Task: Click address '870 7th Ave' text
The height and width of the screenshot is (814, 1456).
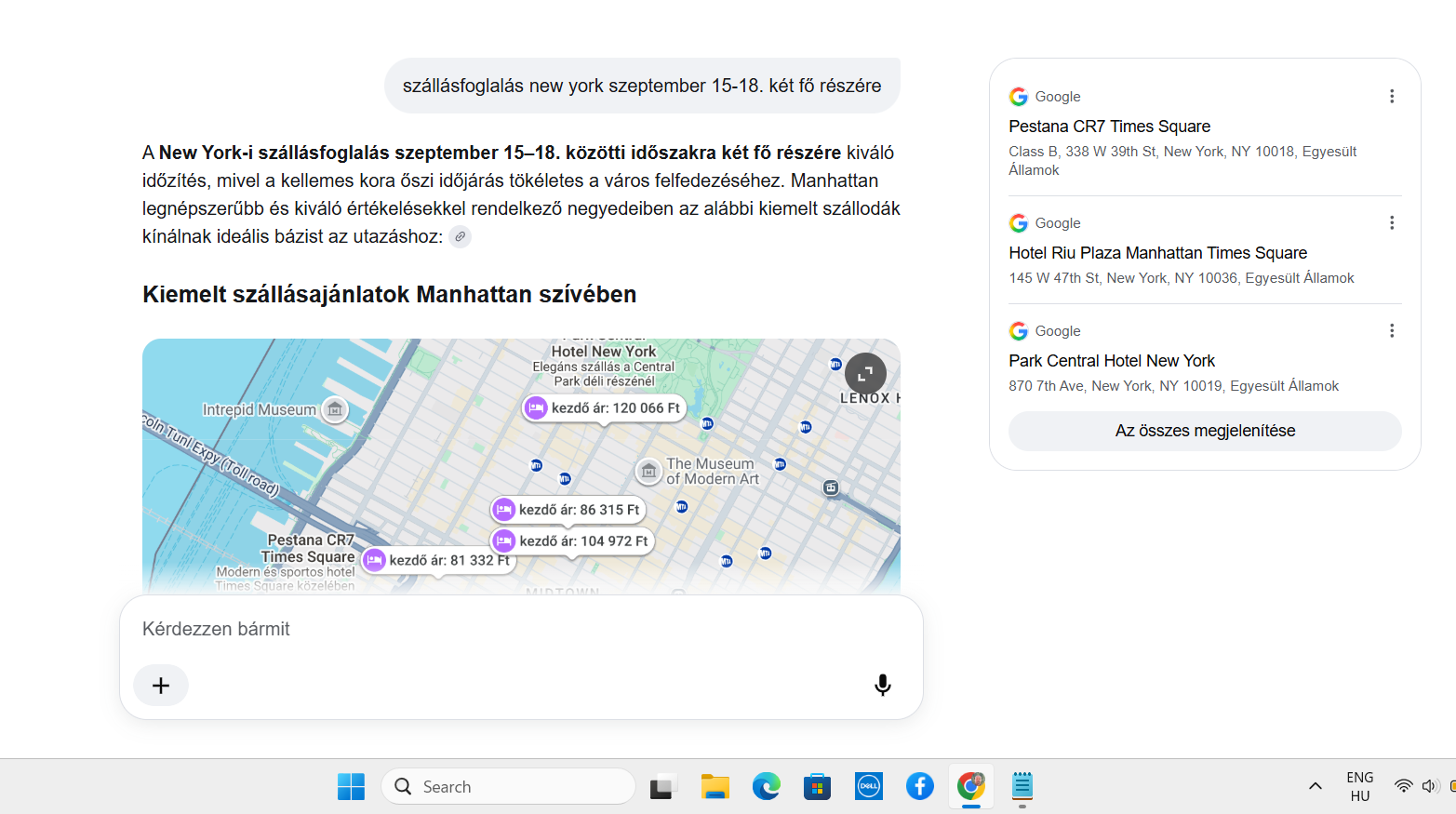Action: click(1047, 386)
